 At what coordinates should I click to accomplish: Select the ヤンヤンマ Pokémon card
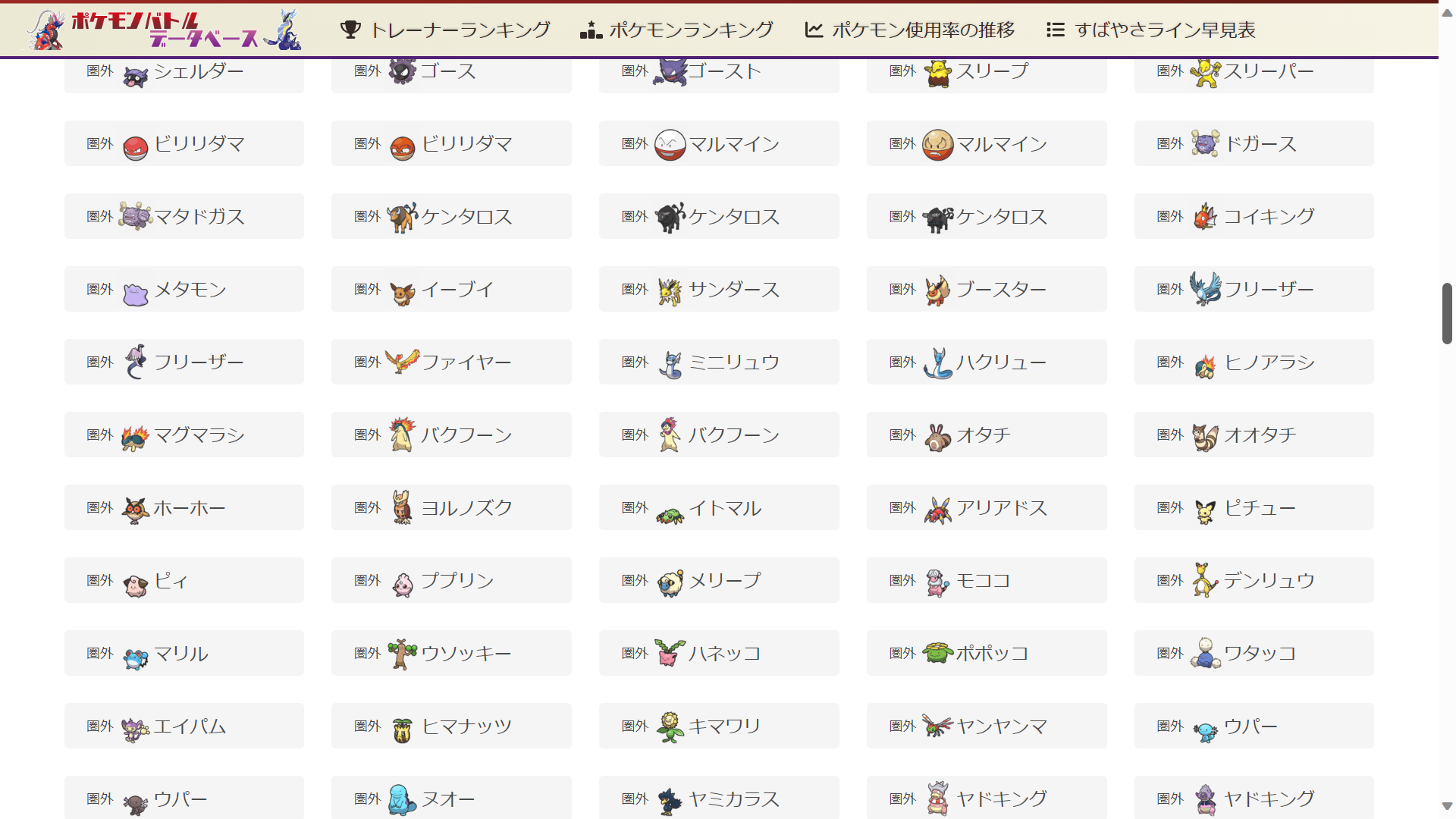pyautogui.click(x=987, y=726)
